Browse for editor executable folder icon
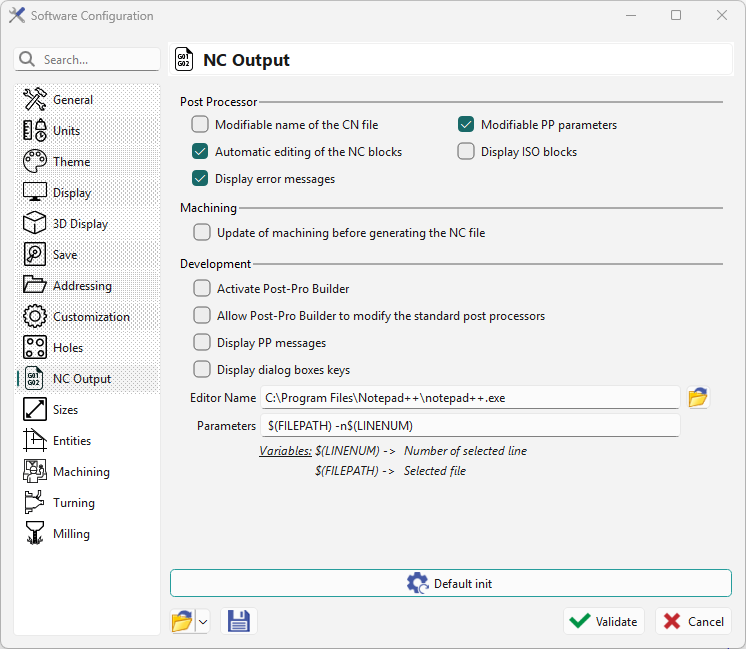 (697, 398)
